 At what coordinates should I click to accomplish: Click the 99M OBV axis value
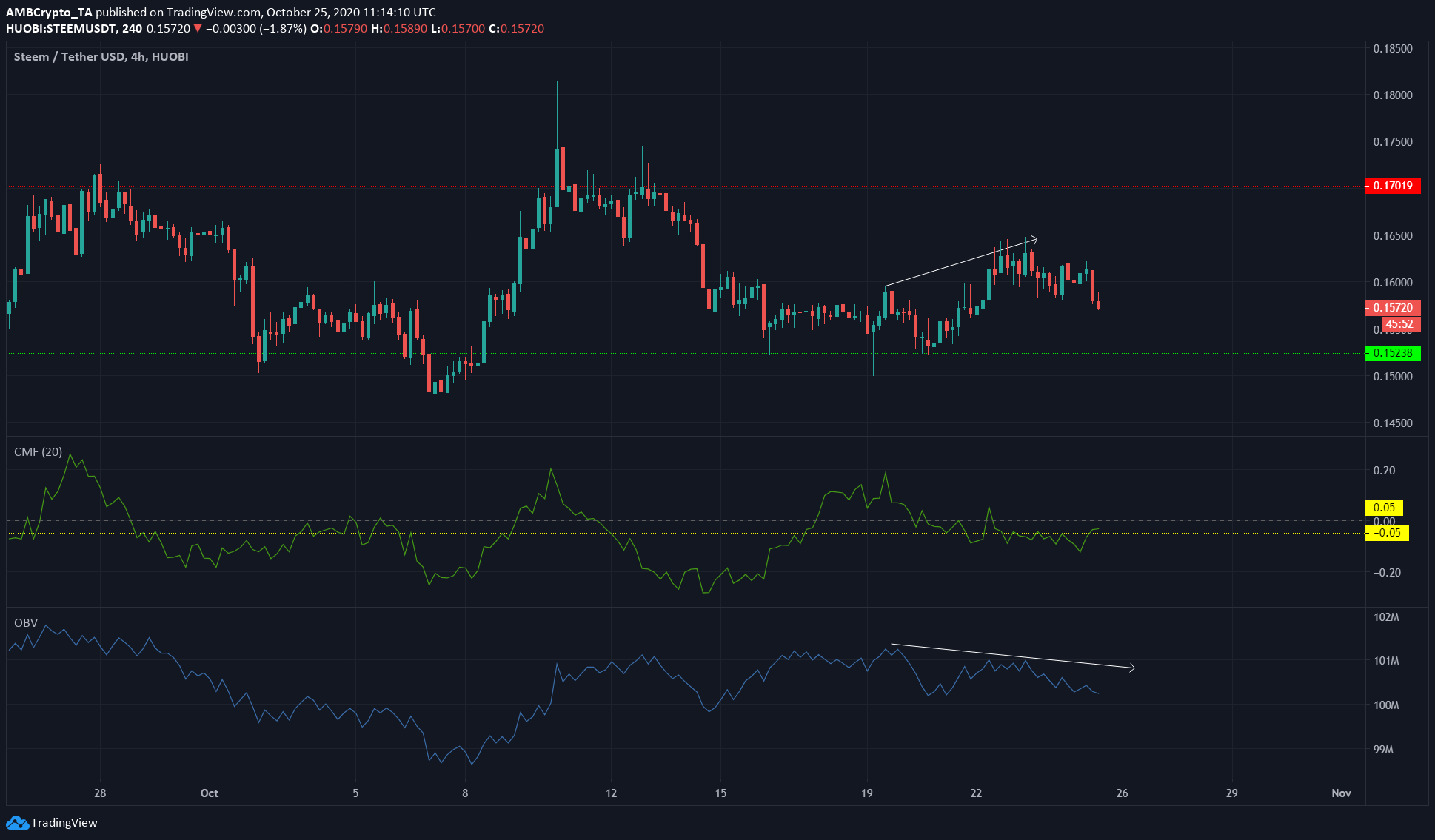(x=1383, y=750)
